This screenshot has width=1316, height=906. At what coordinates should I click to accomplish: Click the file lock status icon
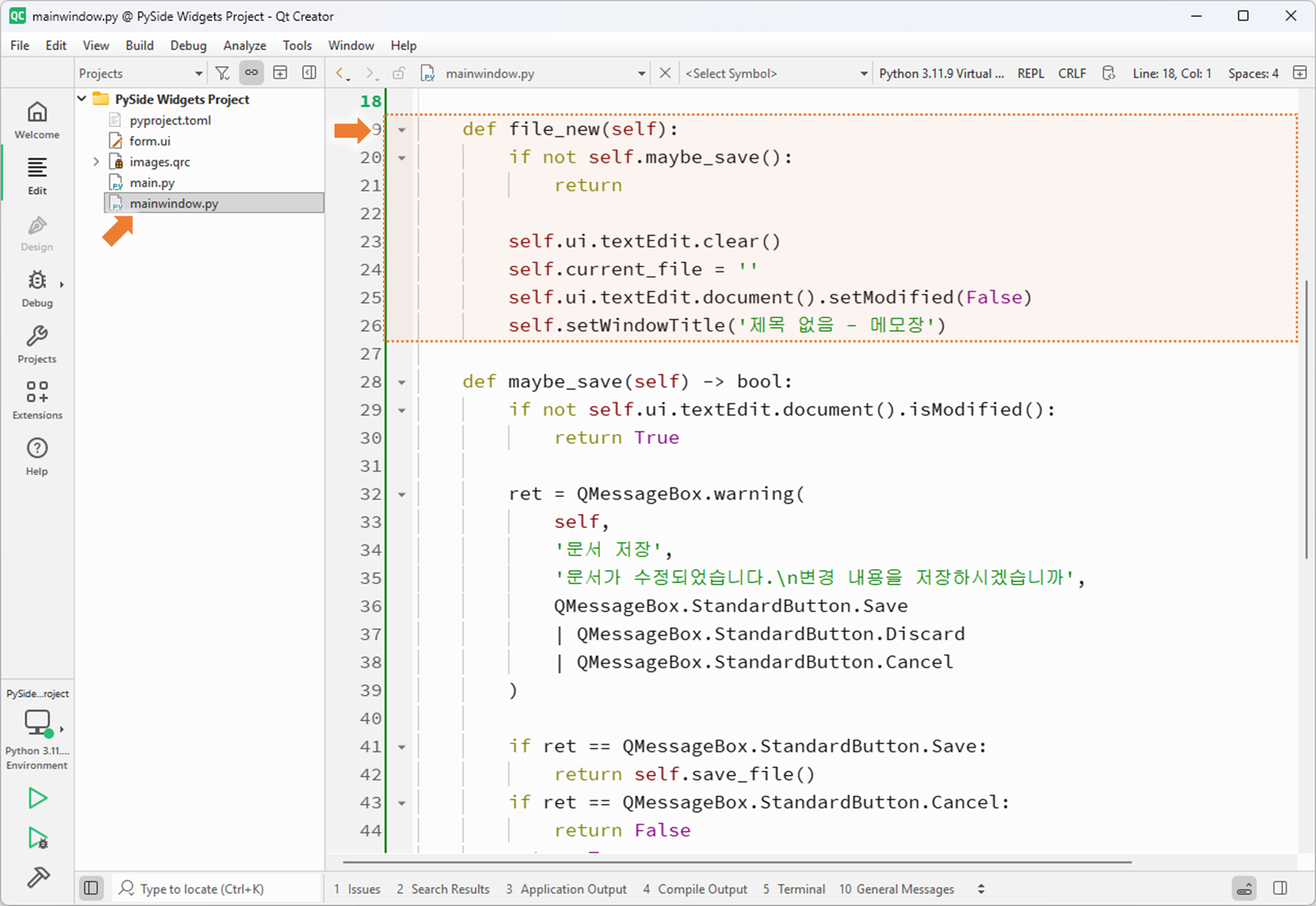click(x=398, y=74)
